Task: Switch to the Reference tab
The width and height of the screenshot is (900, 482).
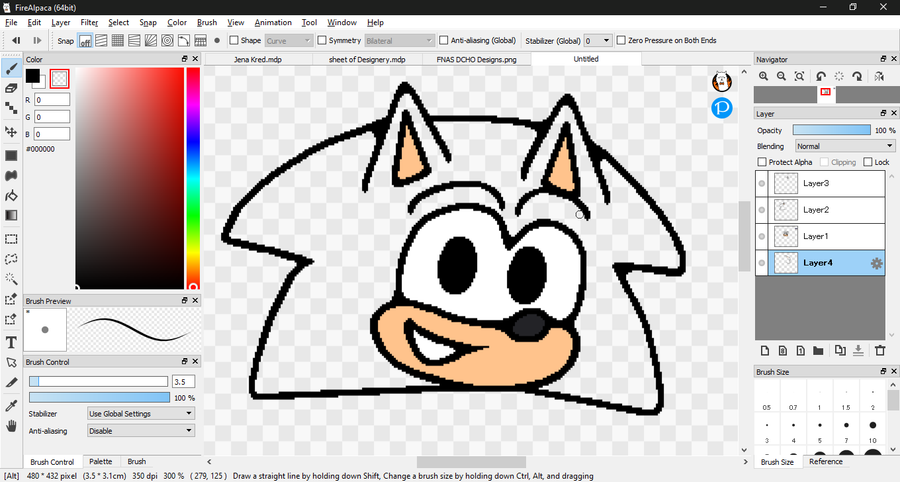Action: point(825,461)
